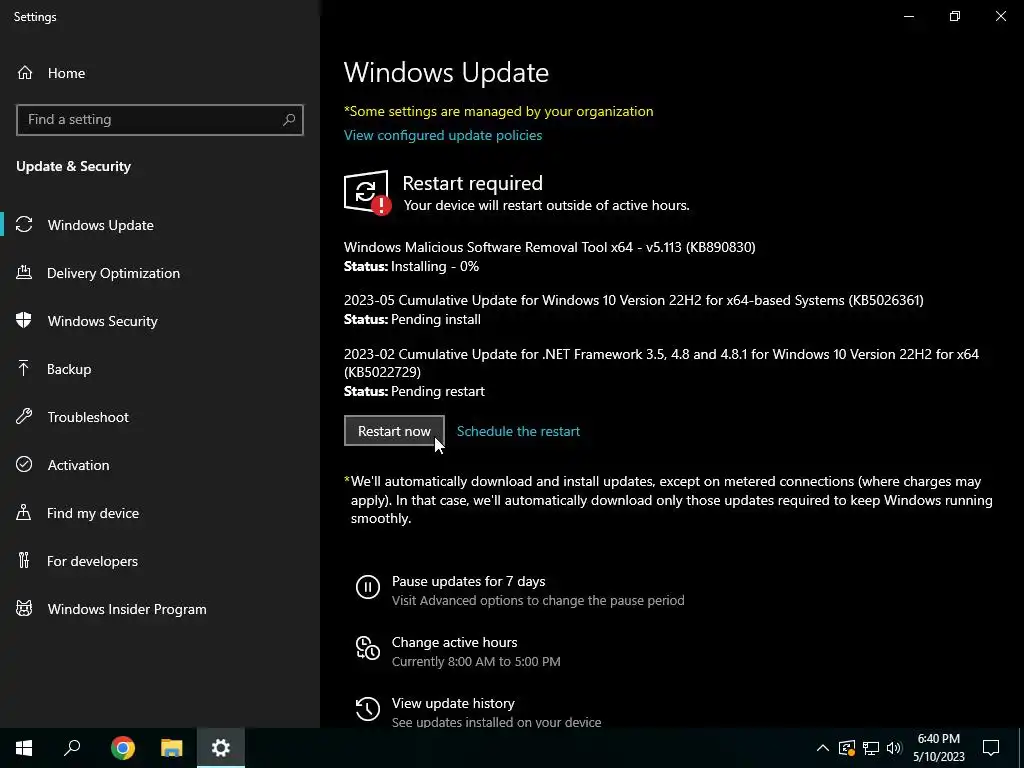Click the Windows Insider Program cat icon
Screen dimensions: 1024x768
coord(24,609)
